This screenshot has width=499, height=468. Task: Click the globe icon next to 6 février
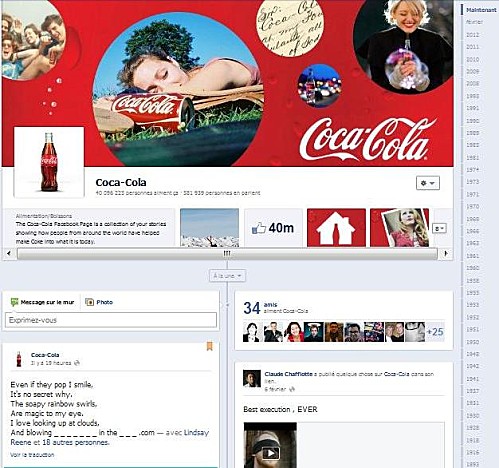click(x=292, y=389)
